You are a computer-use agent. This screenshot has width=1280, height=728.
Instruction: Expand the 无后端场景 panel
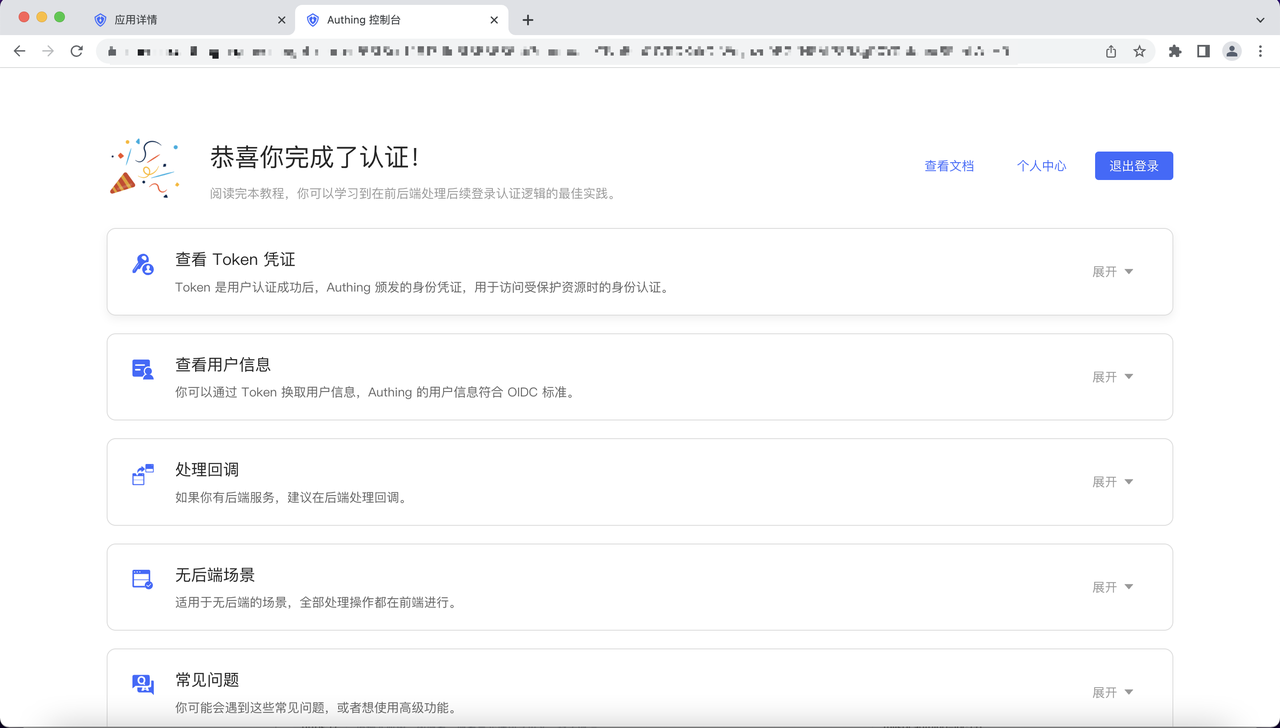(1112, 586)
